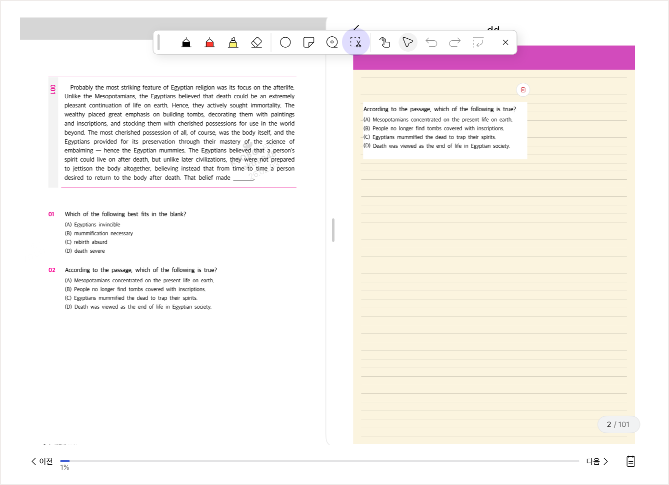Click question 01 number label
The height and width of the screenshot is (485, 669).
pyautogui.click(x=51, y=214)
